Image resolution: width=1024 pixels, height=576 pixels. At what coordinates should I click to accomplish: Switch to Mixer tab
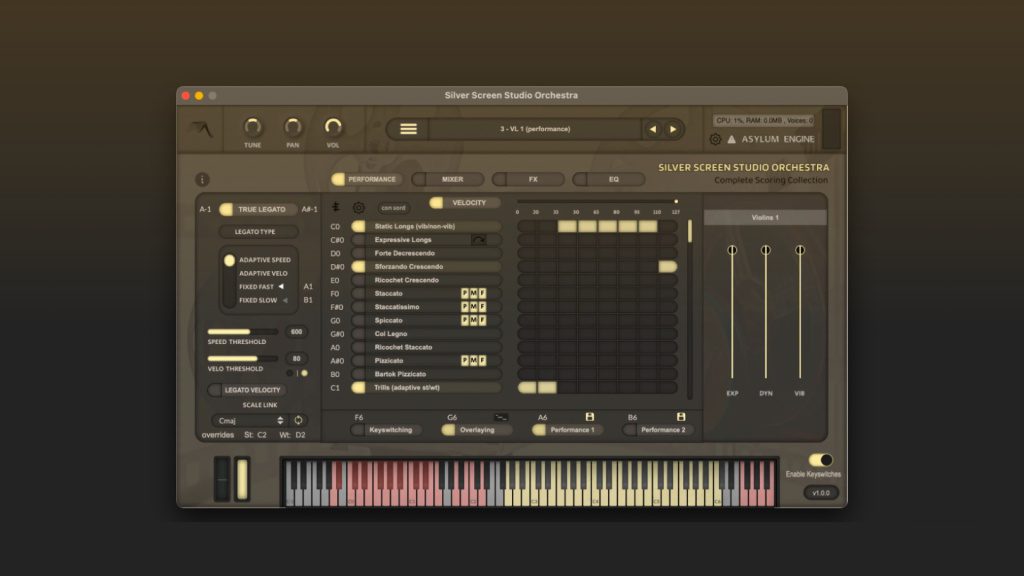(448, 179)
